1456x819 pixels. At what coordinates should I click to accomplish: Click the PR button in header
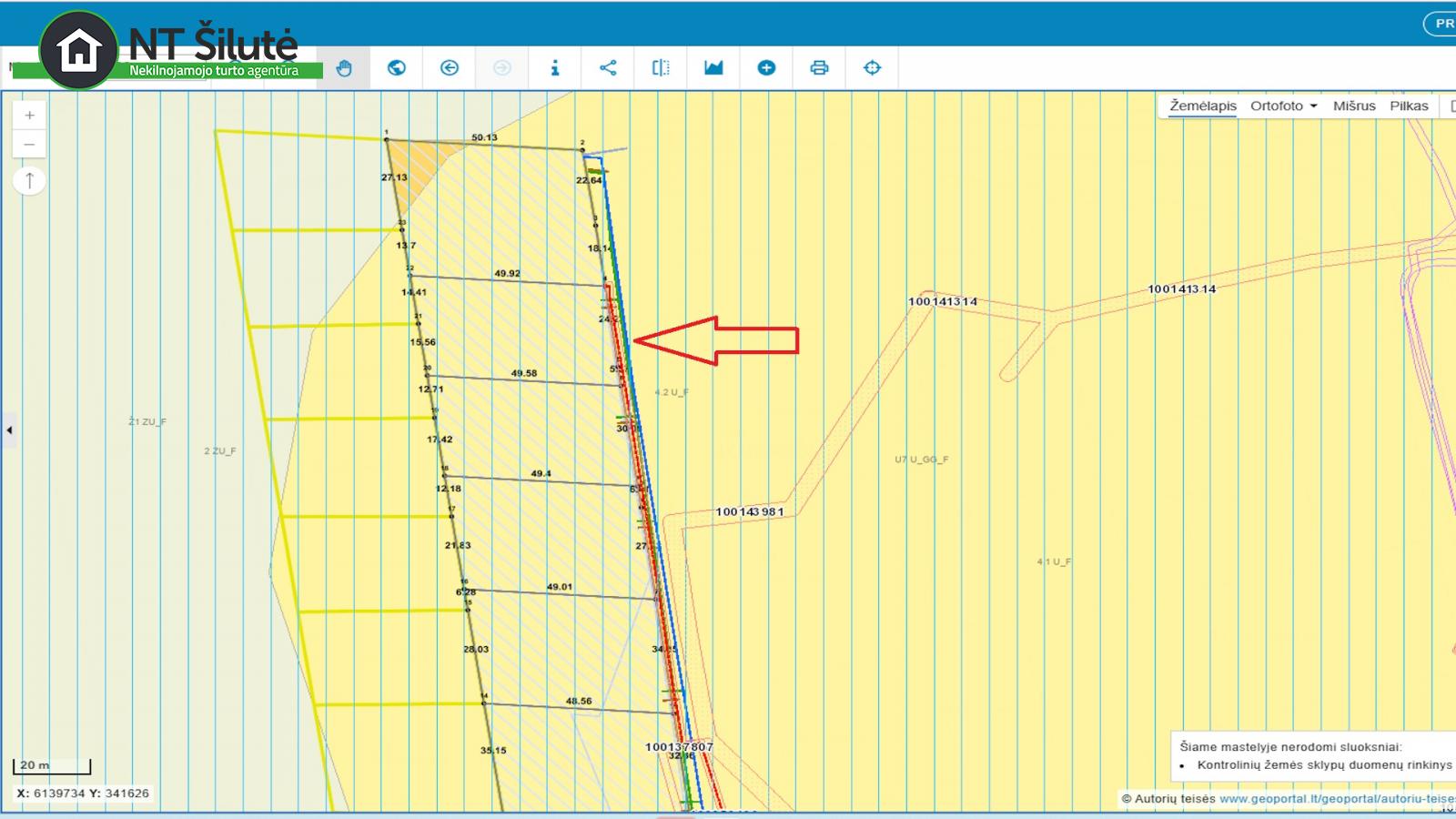(1441, 24)
